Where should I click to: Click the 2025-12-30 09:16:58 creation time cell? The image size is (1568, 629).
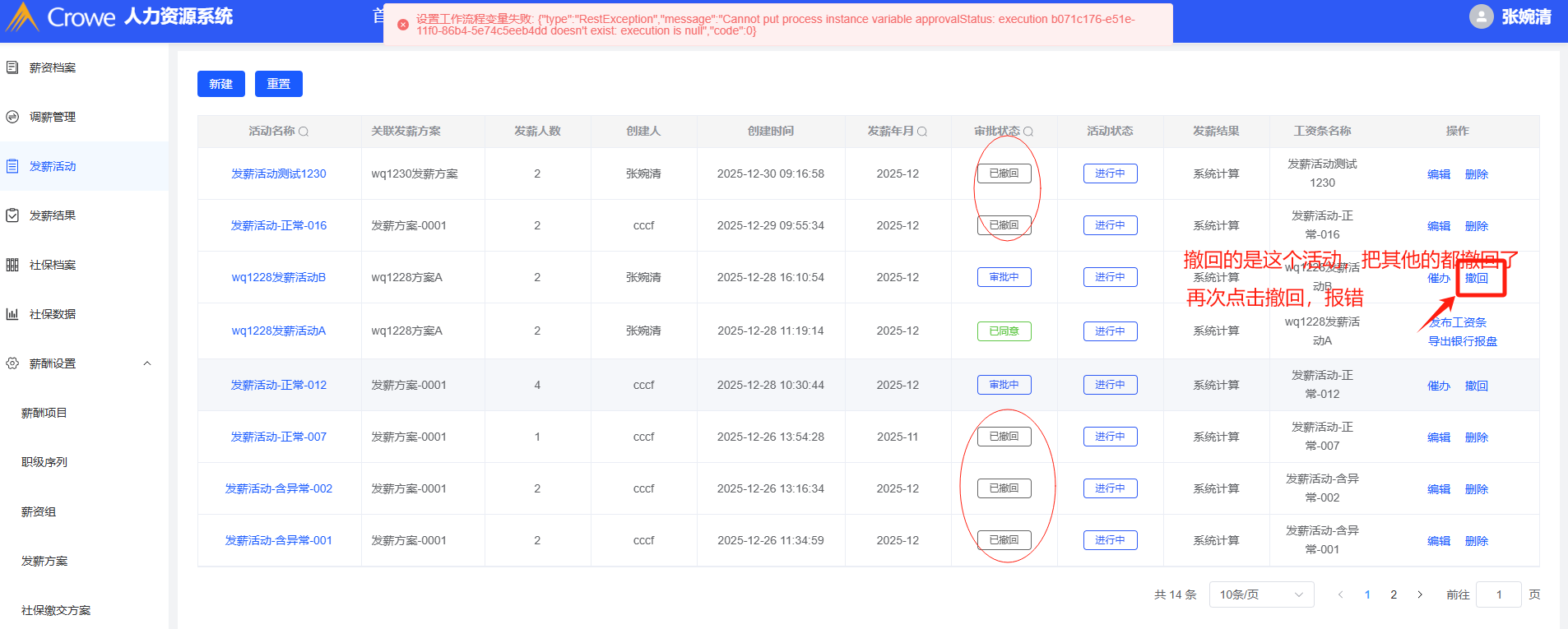tap(771, 173)
